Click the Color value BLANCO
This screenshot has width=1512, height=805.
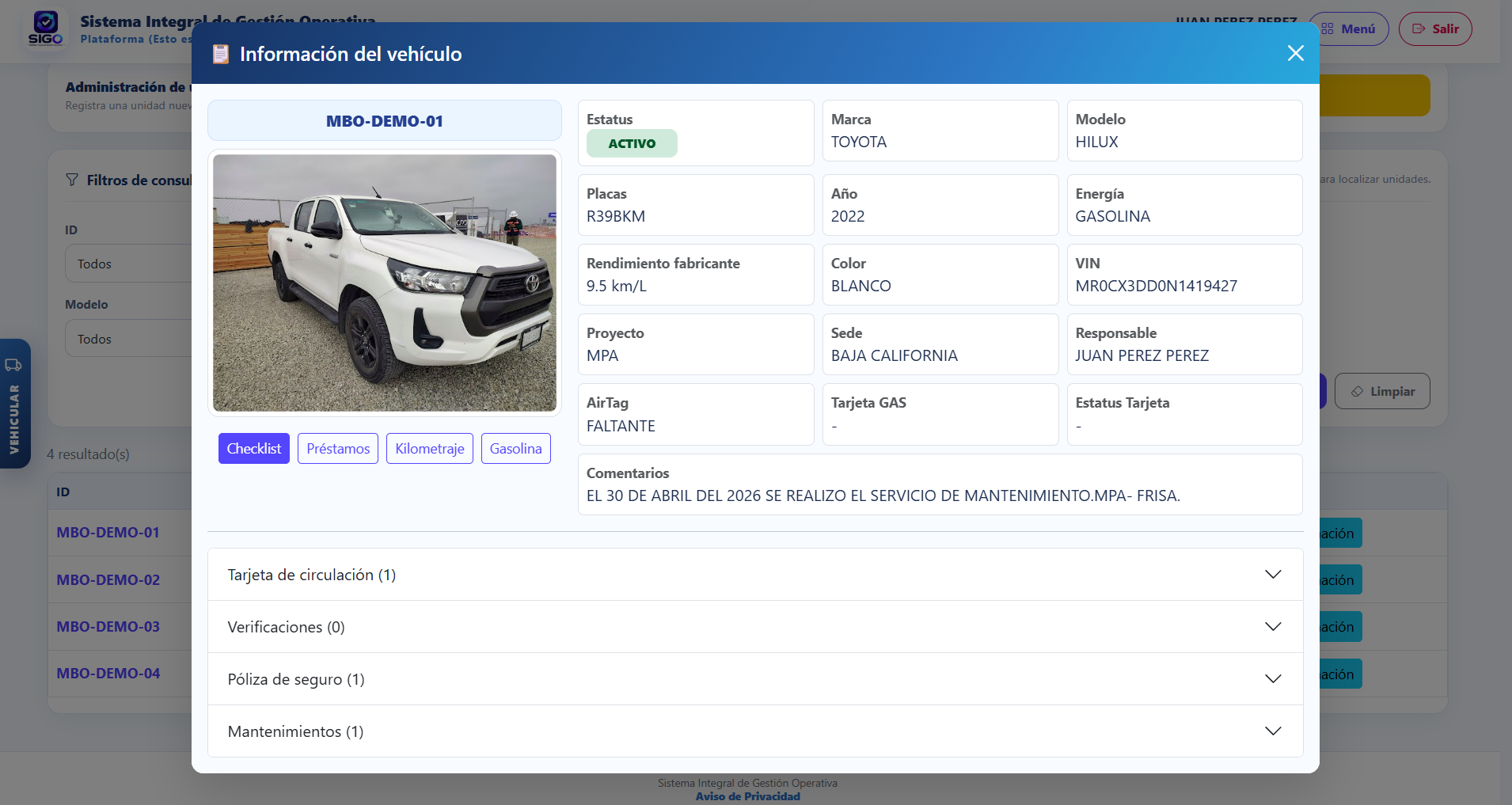(x=861, y=286)
